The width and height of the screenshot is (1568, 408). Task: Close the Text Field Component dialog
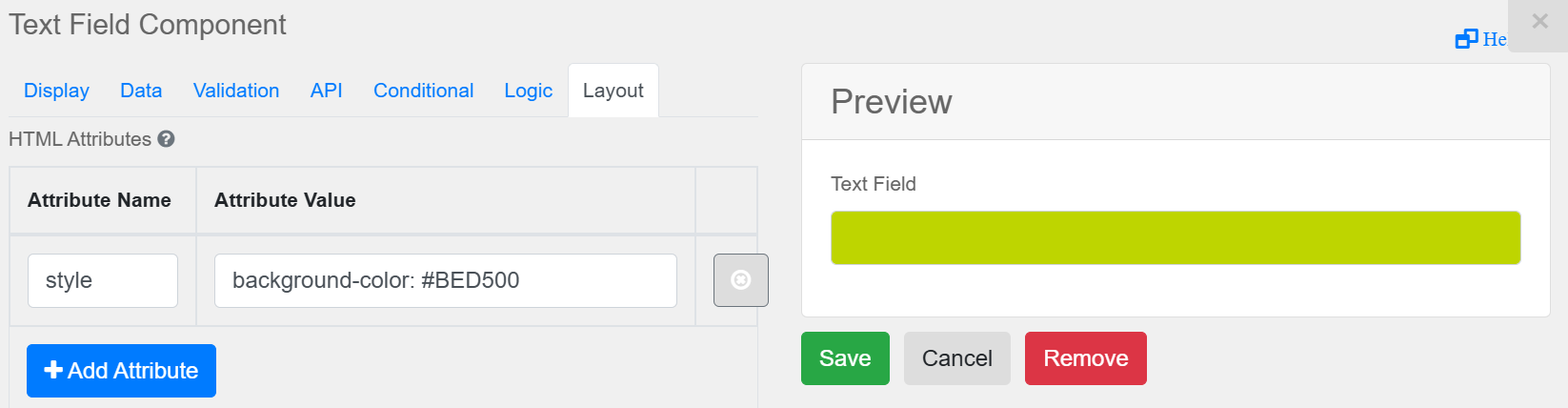pyautogui.click(x=1539, y=22)
